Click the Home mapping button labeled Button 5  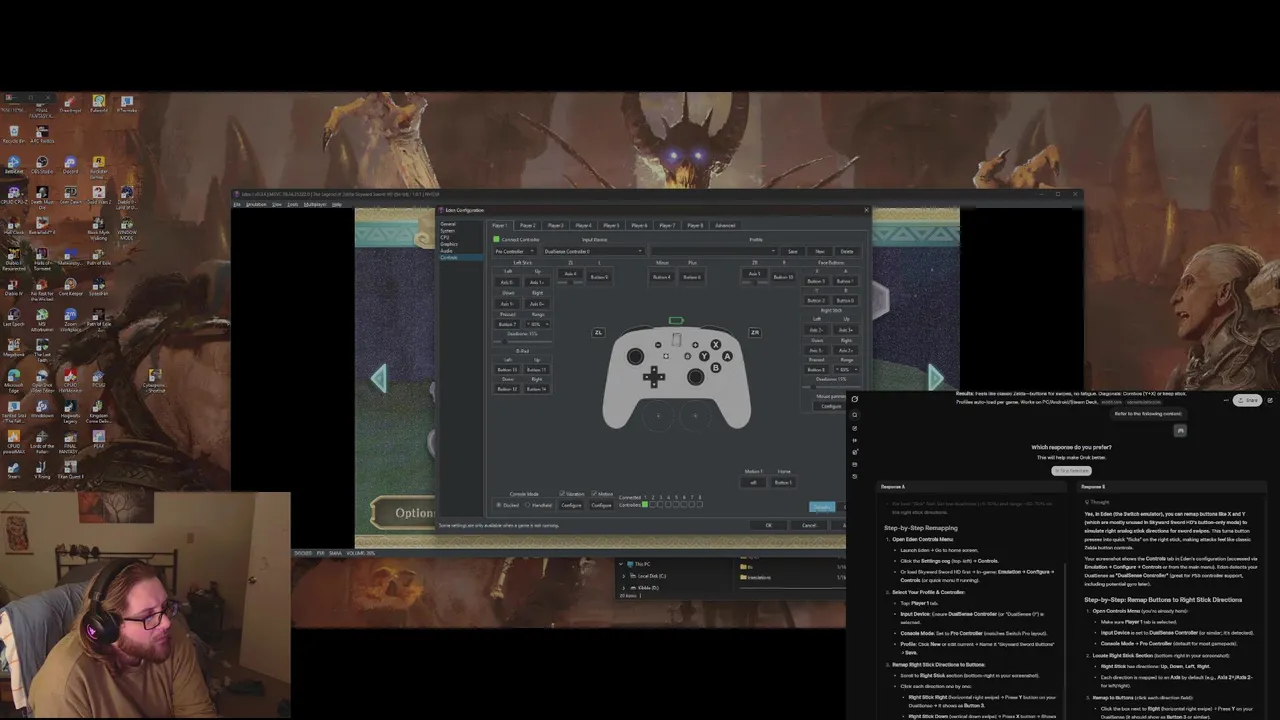783,482
